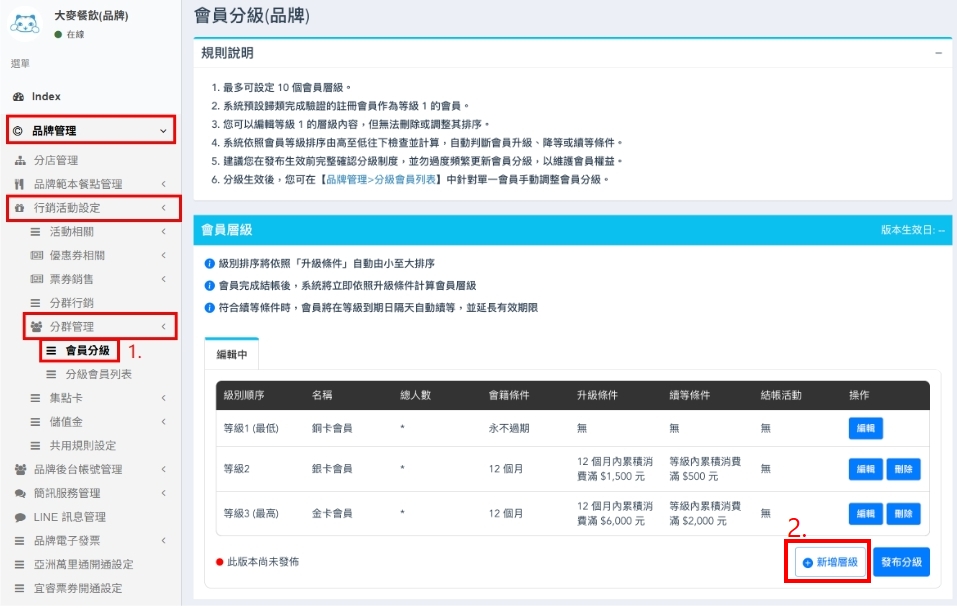The image size is (957, 608).
Task: Expand the 集點卡 submenu arrow
Action: (x=163, y=398)
